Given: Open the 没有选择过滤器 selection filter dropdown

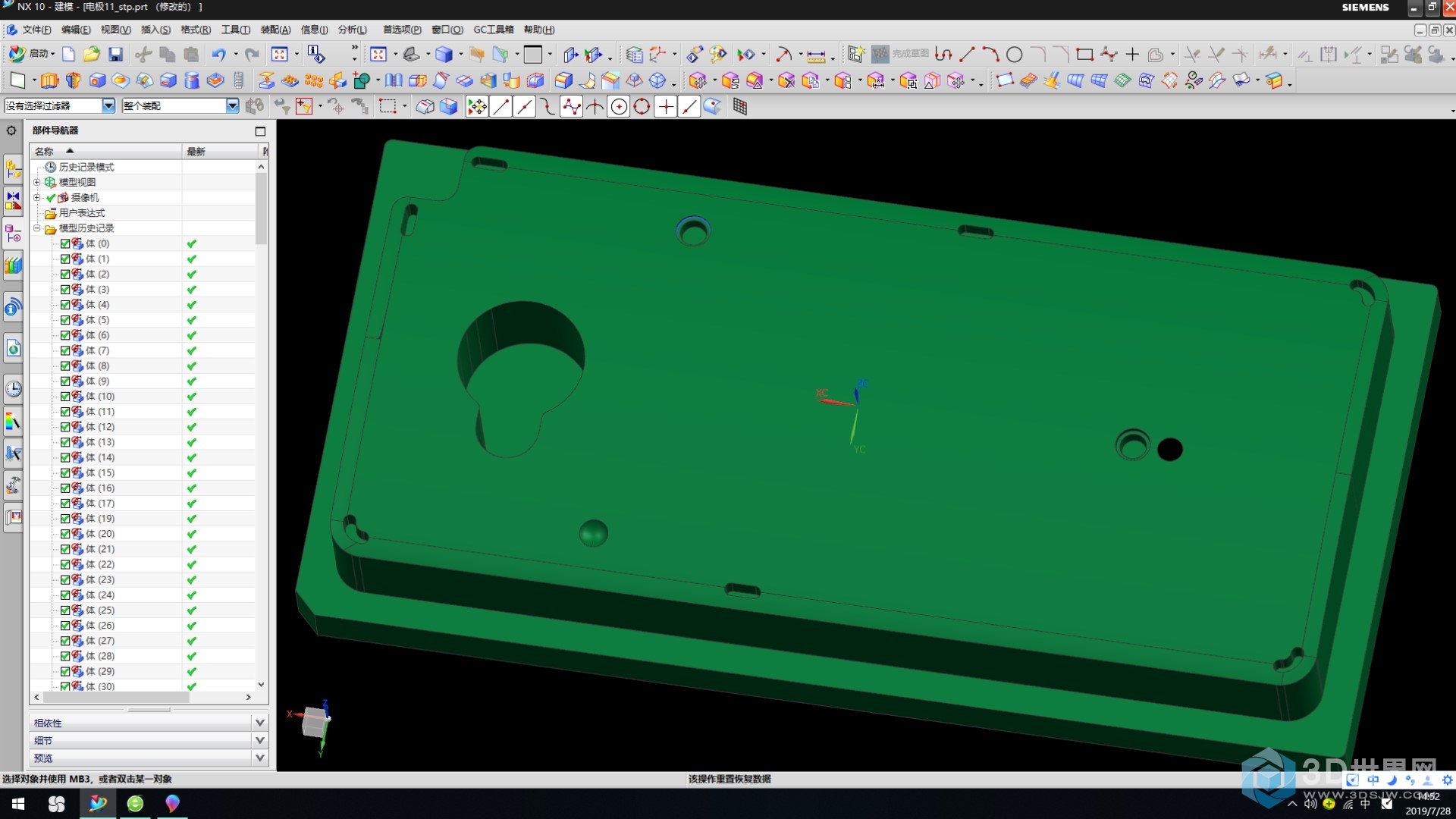Looking at the screenshot, I should click(108, 106).
